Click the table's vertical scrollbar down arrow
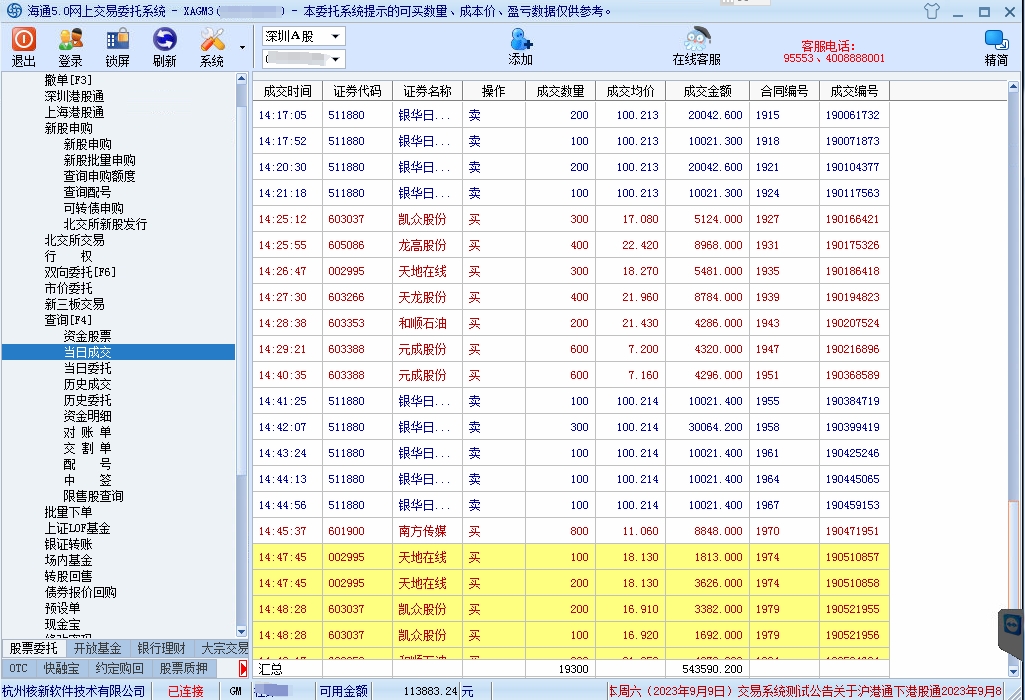1025x700 pixels. 1014,670
